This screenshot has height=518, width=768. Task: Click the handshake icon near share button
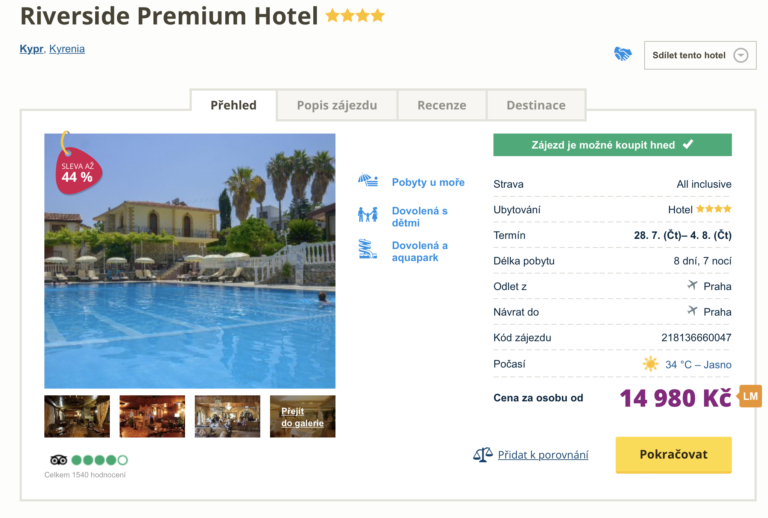pyautogui.click(x=623, y=55)
